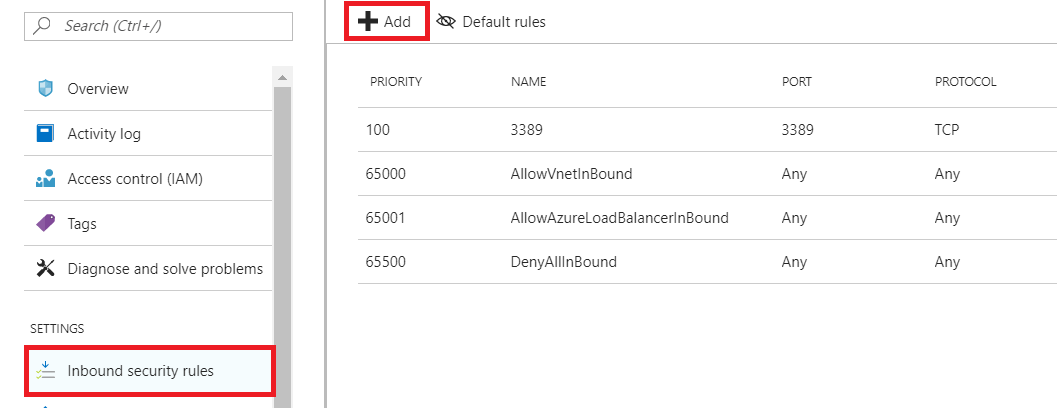The image size is (1057, 408).
Task: Open the 3389 rule row
Action: tap(526, 130)
